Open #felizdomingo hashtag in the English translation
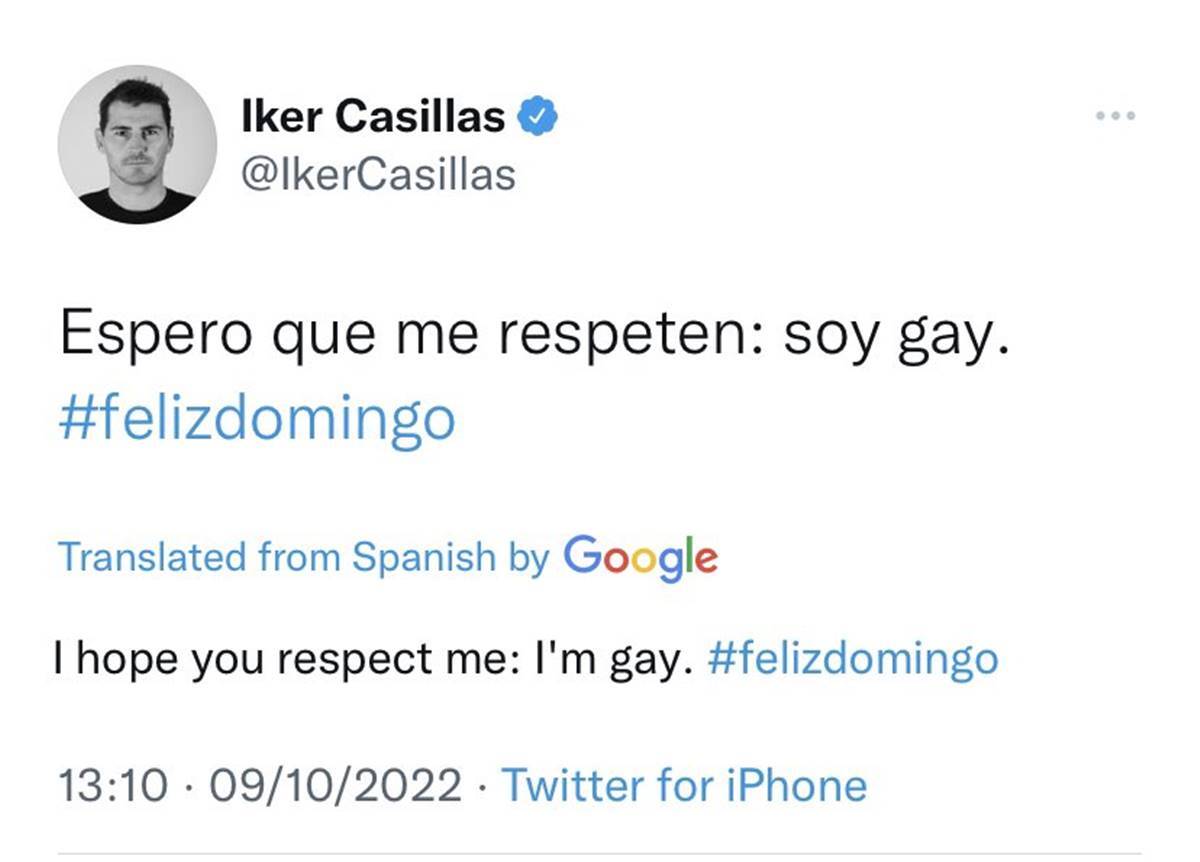The image size is (1200, 862). click(x=852, y=660)
